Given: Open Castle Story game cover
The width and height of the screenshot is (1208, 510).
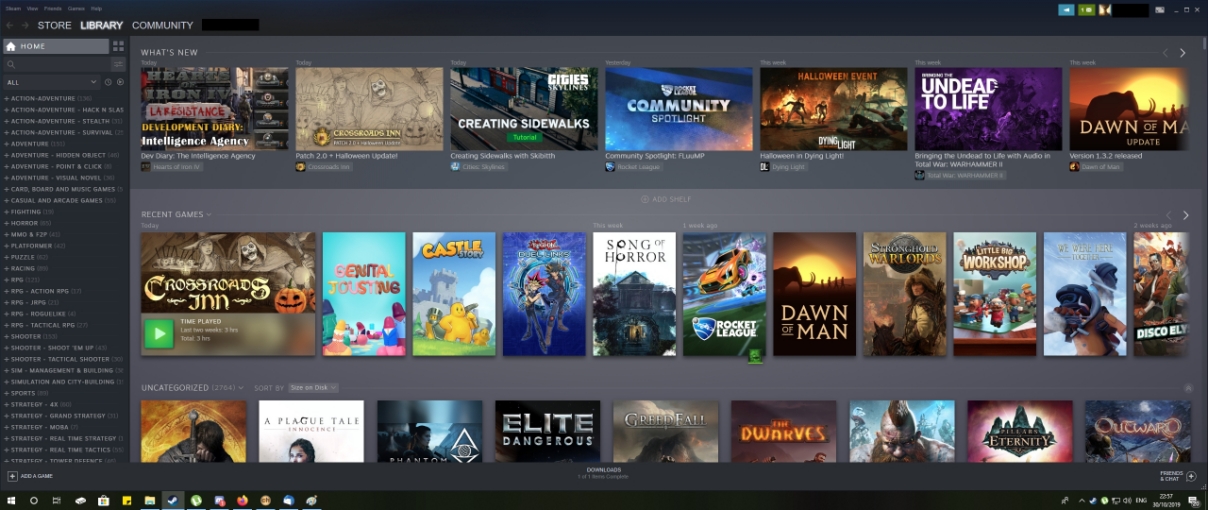Looking at the screenshot, I should 454,294.
